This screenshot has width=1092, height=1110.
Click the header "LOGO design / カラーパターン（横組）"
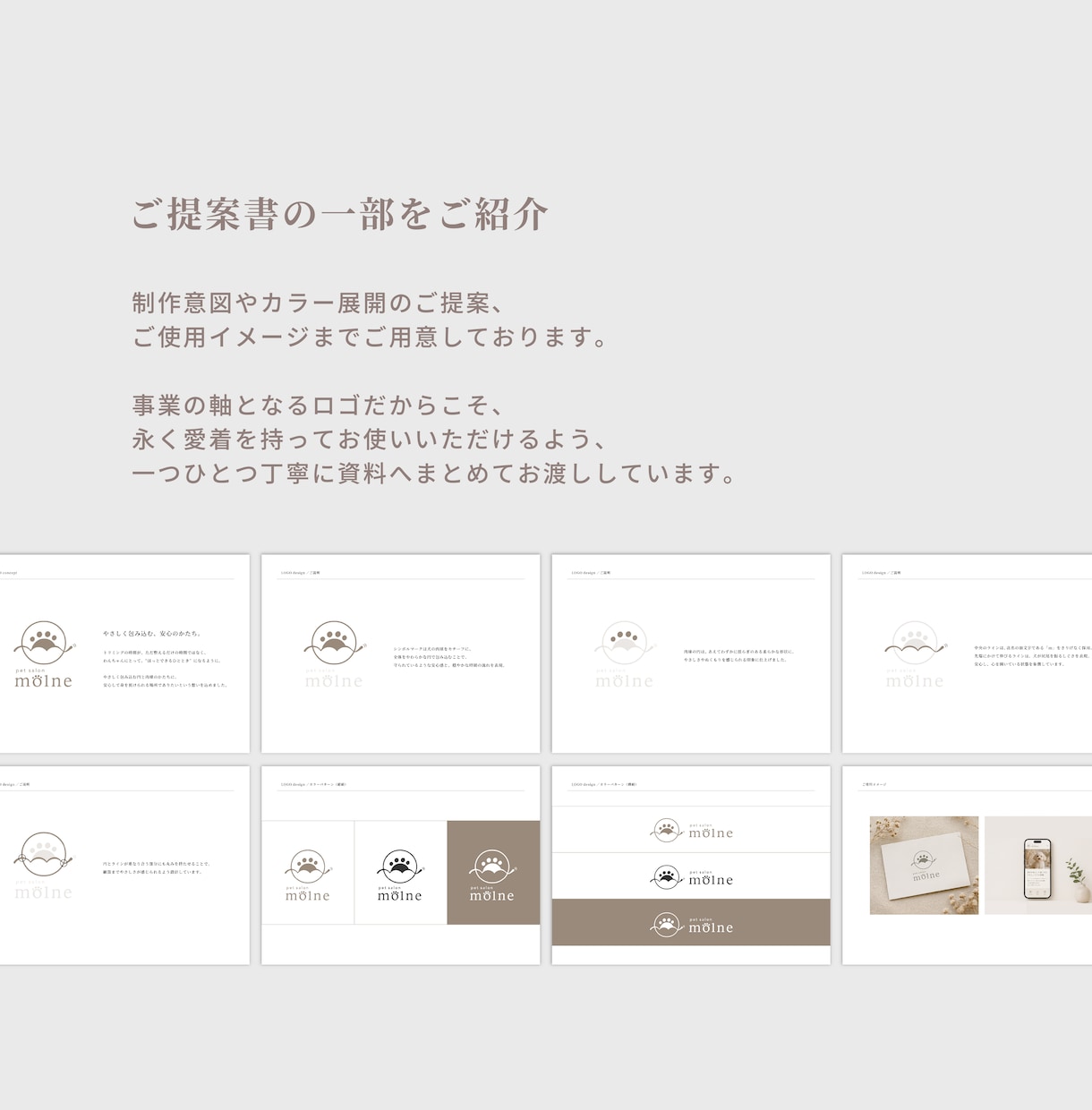tap(603, 784)
